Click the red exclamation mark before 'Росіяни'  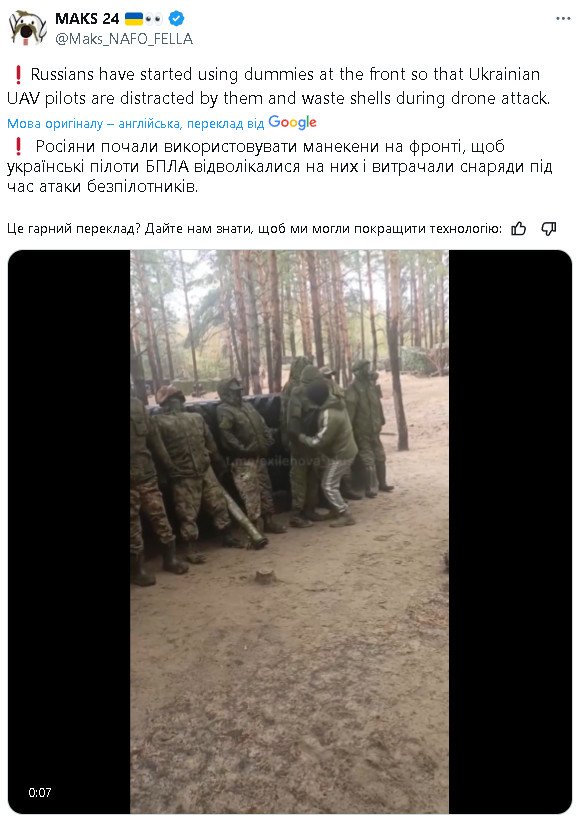18,146
